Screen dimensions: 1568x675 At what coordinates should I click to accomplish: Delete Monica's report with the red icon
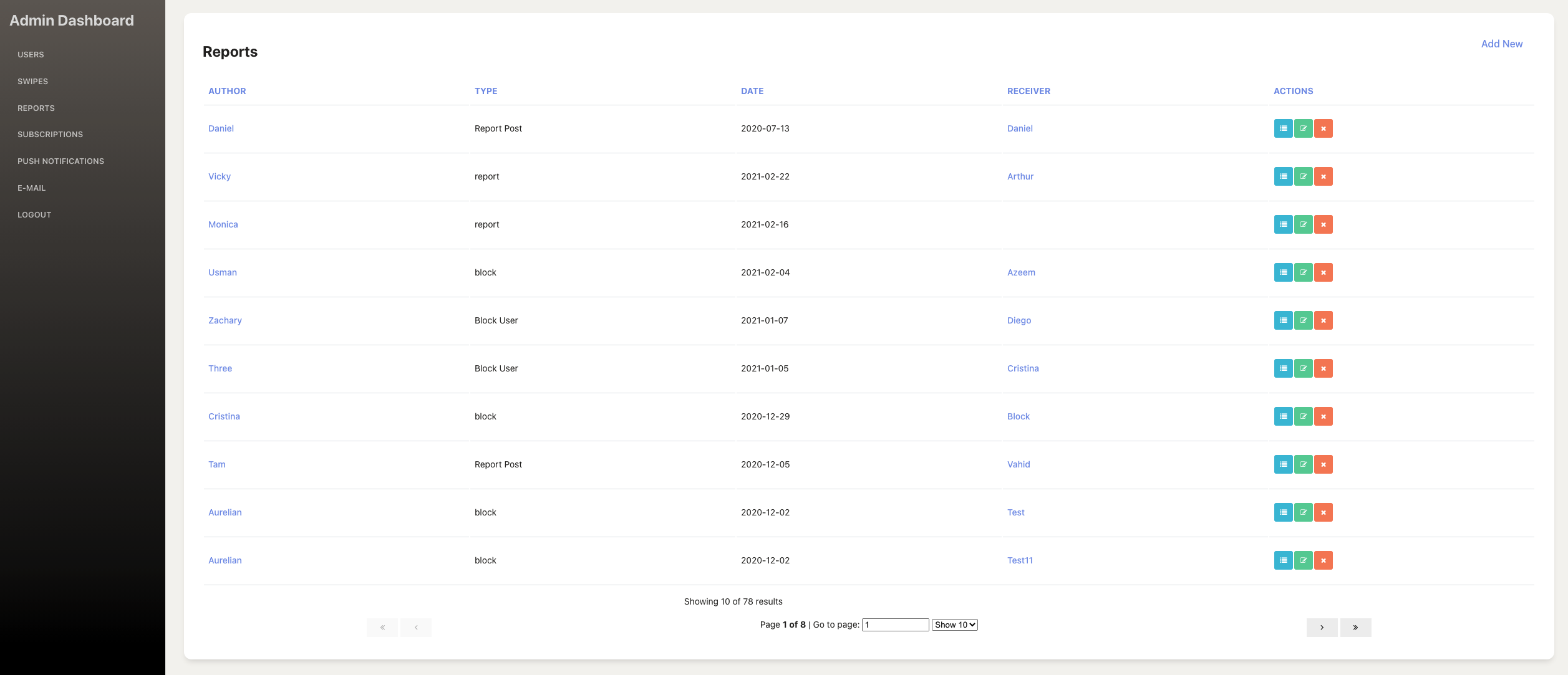(1323, 224)
